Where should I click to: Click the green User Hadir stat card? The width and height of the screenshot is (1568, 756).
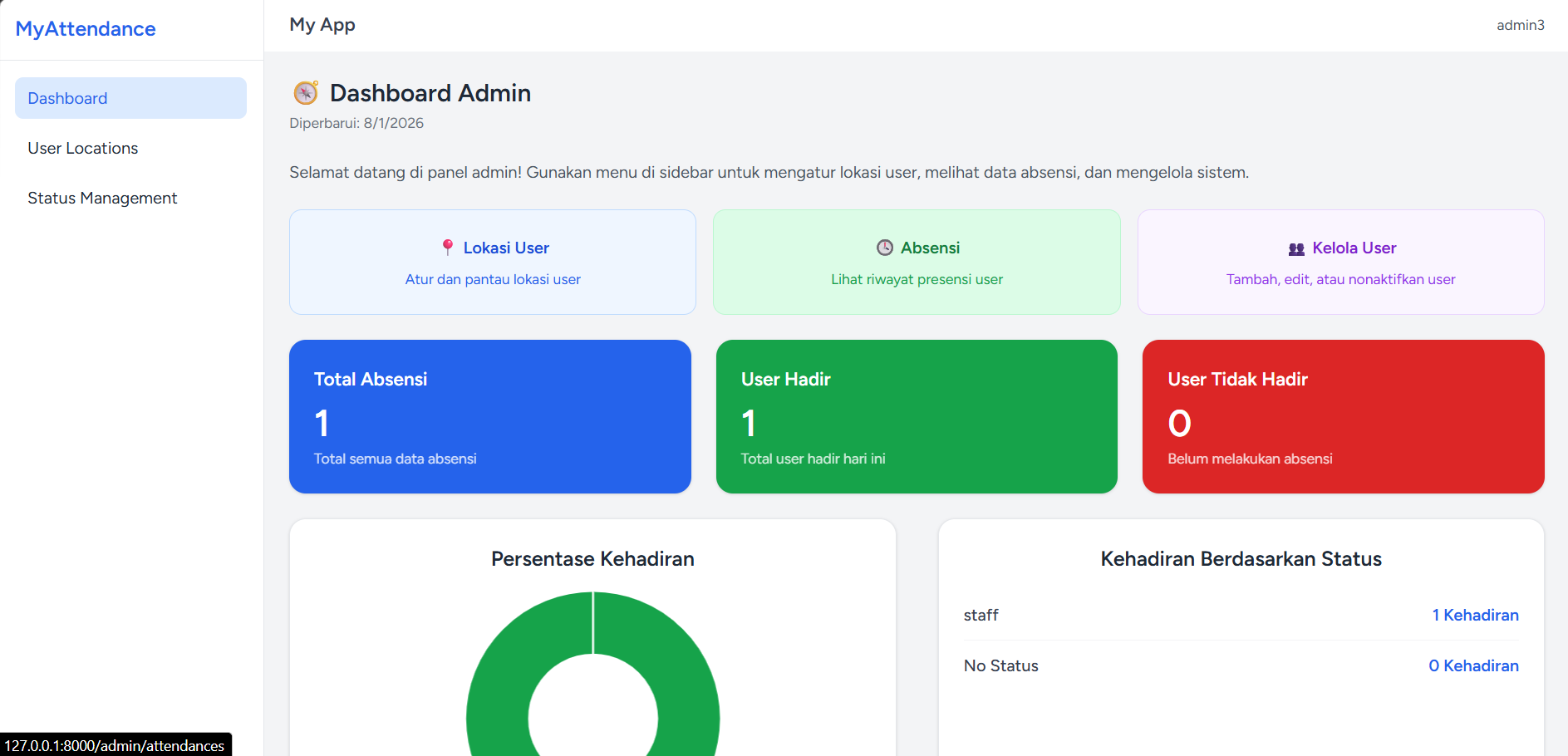916,416
